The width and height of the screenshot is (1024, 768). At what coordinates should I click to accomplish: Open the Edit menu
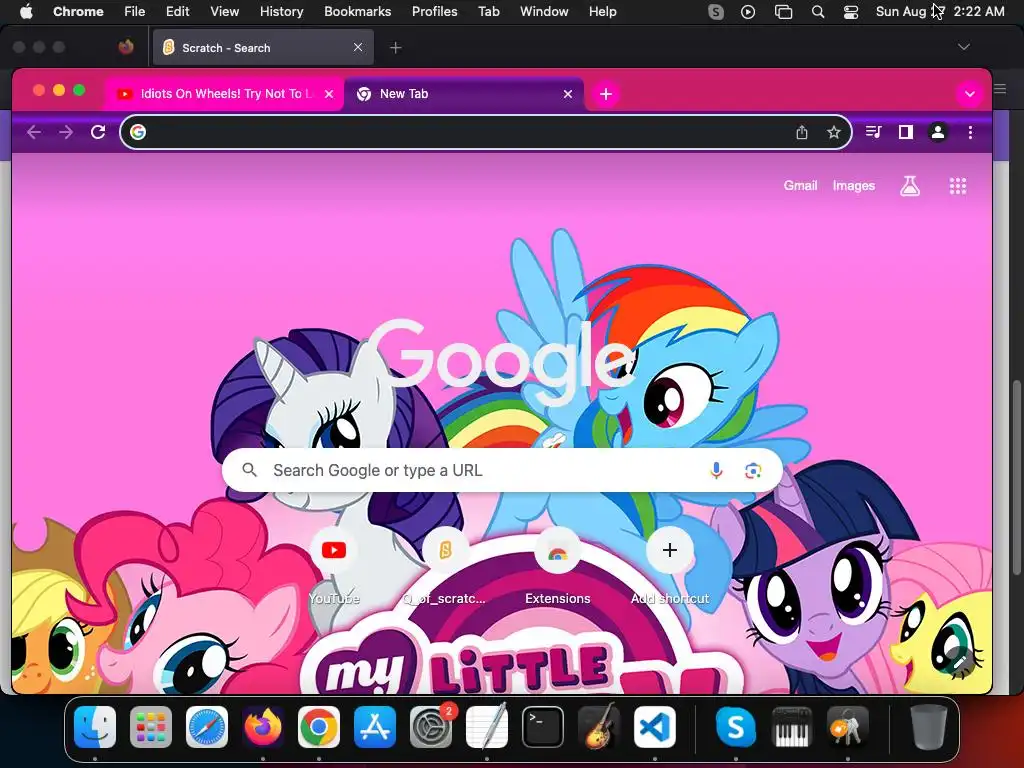pos(177,11)
